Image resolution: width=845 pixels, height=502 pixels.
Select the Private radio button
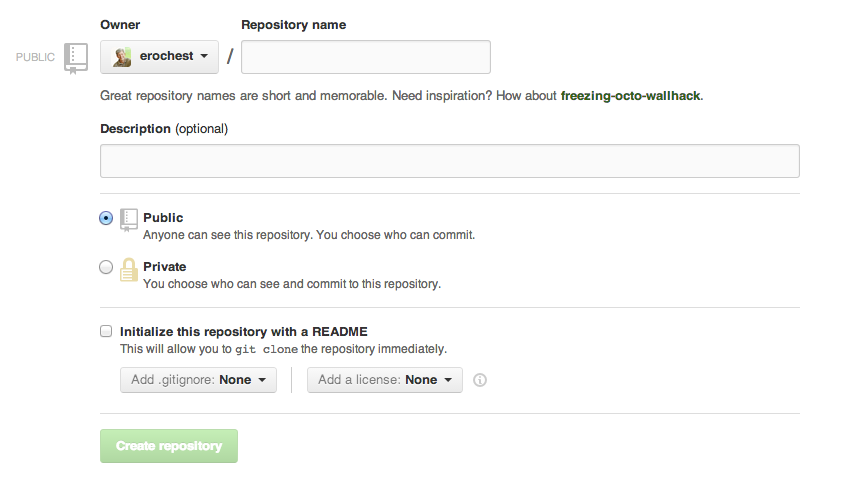click(x=106, y=267)
